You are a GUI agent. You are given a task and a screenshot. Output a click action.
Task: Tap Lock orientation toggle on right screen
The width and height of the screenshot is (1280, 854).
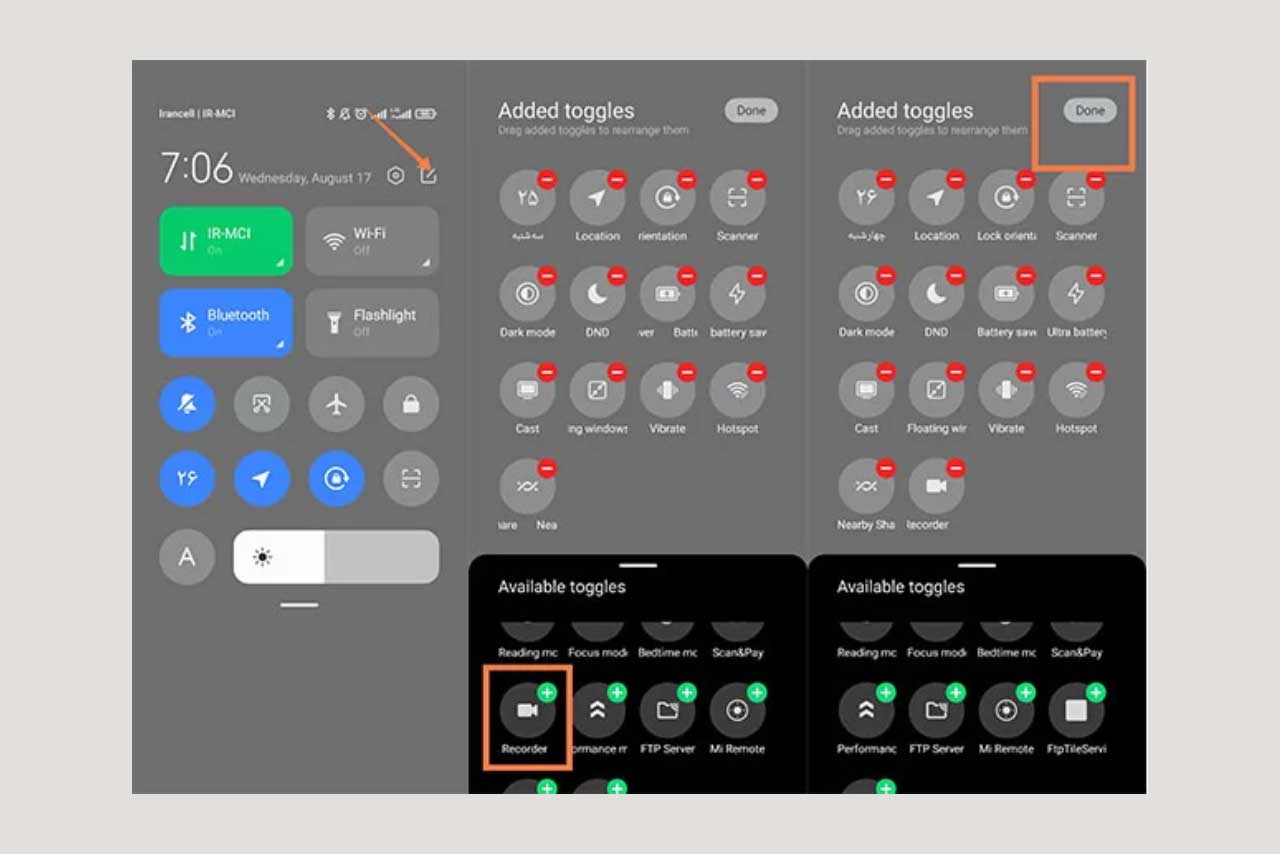1006,198
